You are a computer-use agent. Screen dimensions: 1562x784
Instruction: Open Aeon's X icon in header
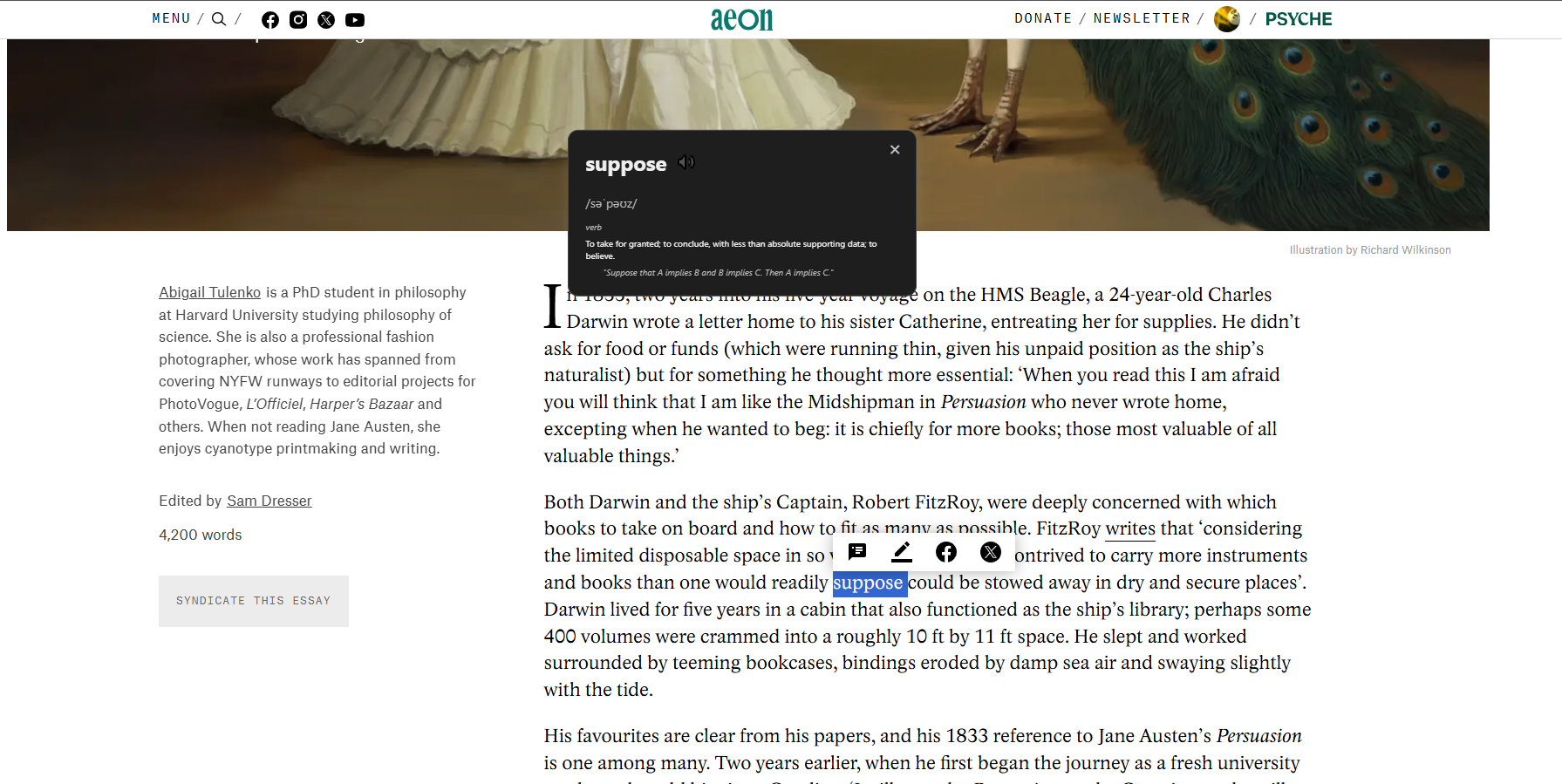326,20
